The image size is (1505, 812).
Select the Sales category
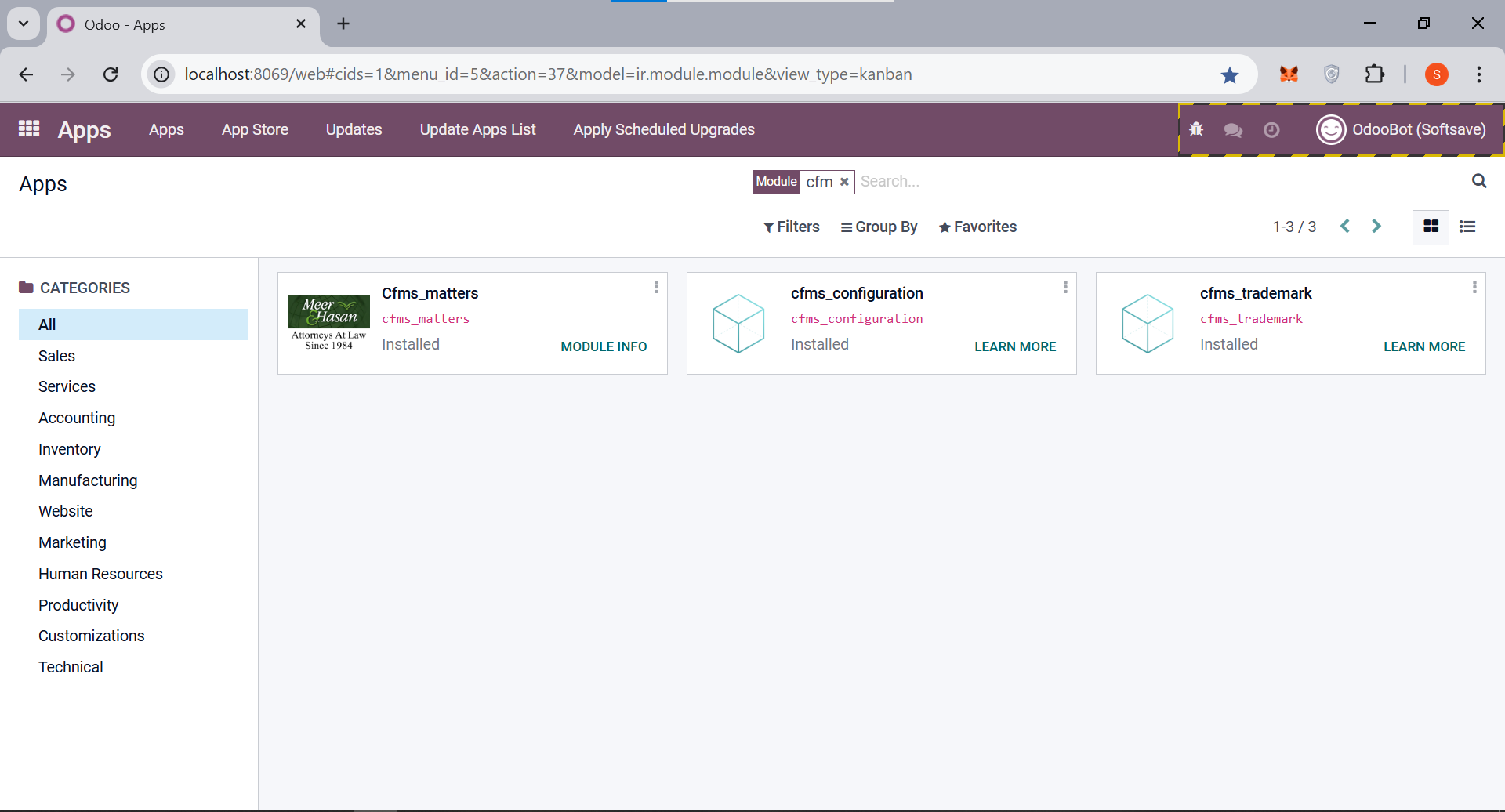tap(56, 356)
